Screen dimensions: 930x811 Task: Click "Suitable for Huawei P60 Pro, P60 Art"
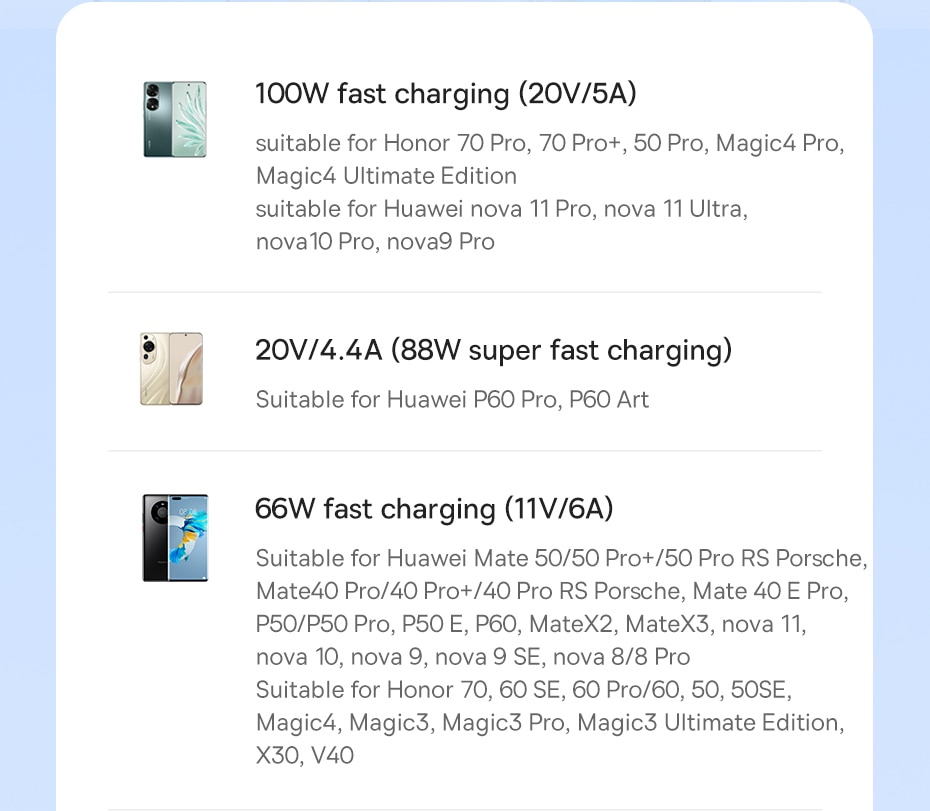click(452, 400)
